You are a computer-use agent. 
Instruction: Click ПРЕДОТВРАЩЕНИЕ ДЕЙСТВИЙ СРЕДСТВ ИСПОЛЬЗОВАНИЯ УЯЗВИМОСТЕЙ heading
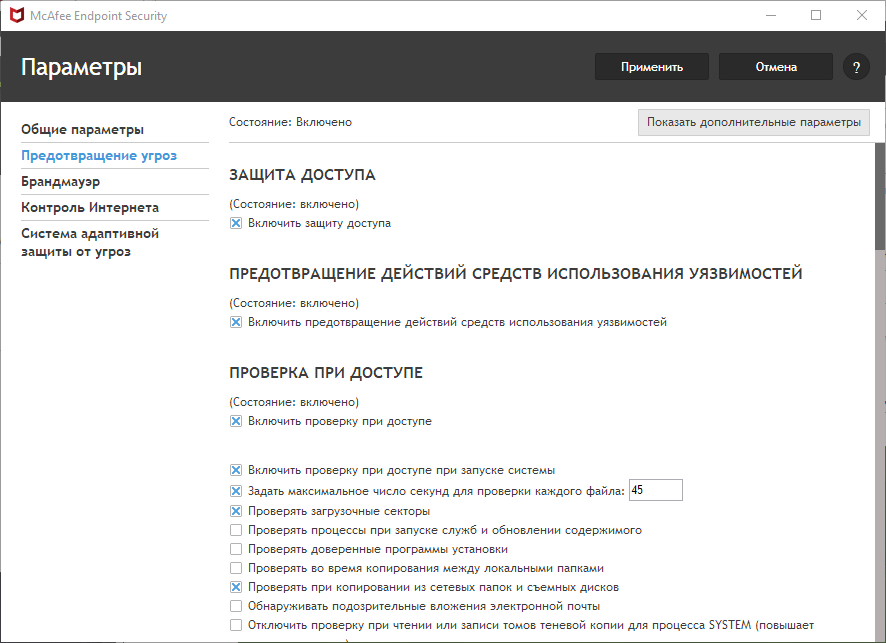[x=516, y=273]
